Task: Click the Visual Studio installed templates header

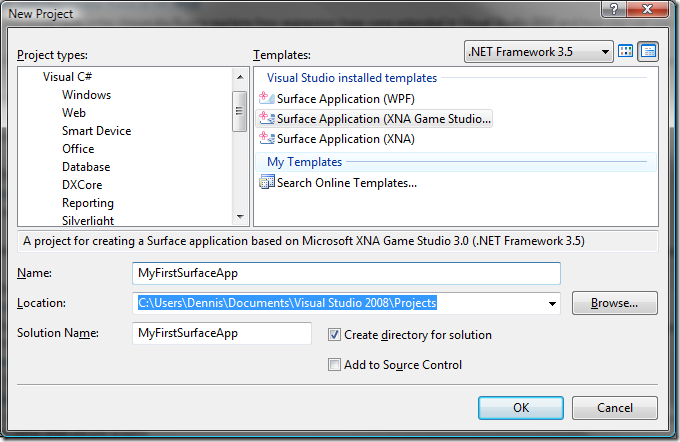Action: pyautogui.click(x=352, y=78)
